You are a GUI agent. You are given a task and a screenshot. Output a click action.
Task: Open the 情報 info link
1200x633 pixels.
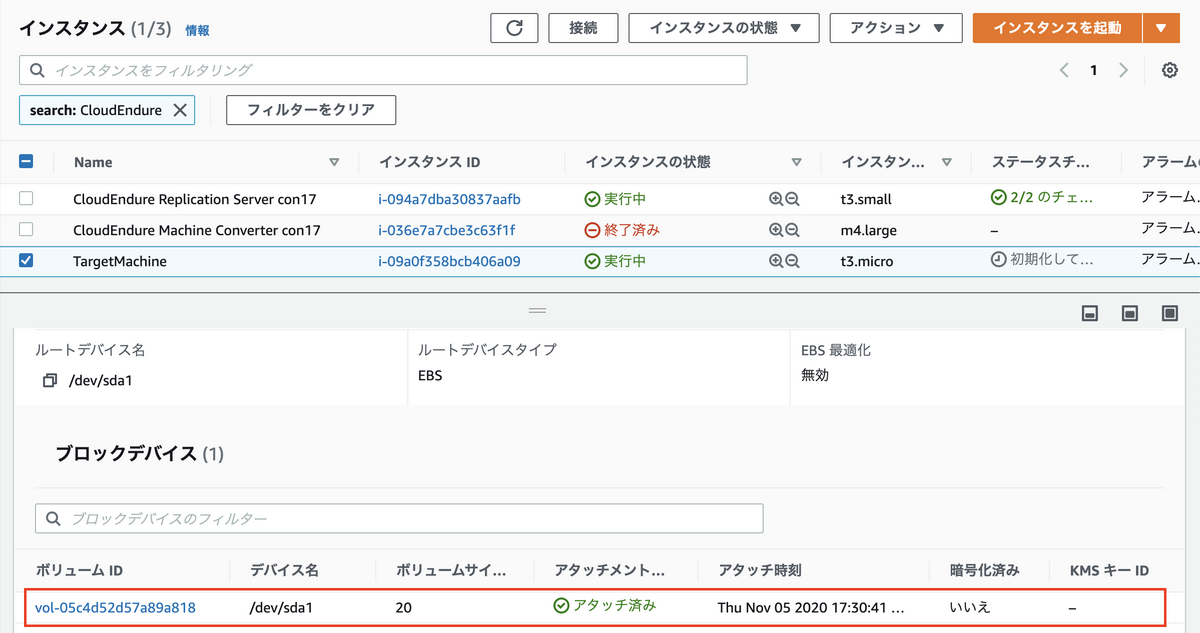[x=197, y=31]
